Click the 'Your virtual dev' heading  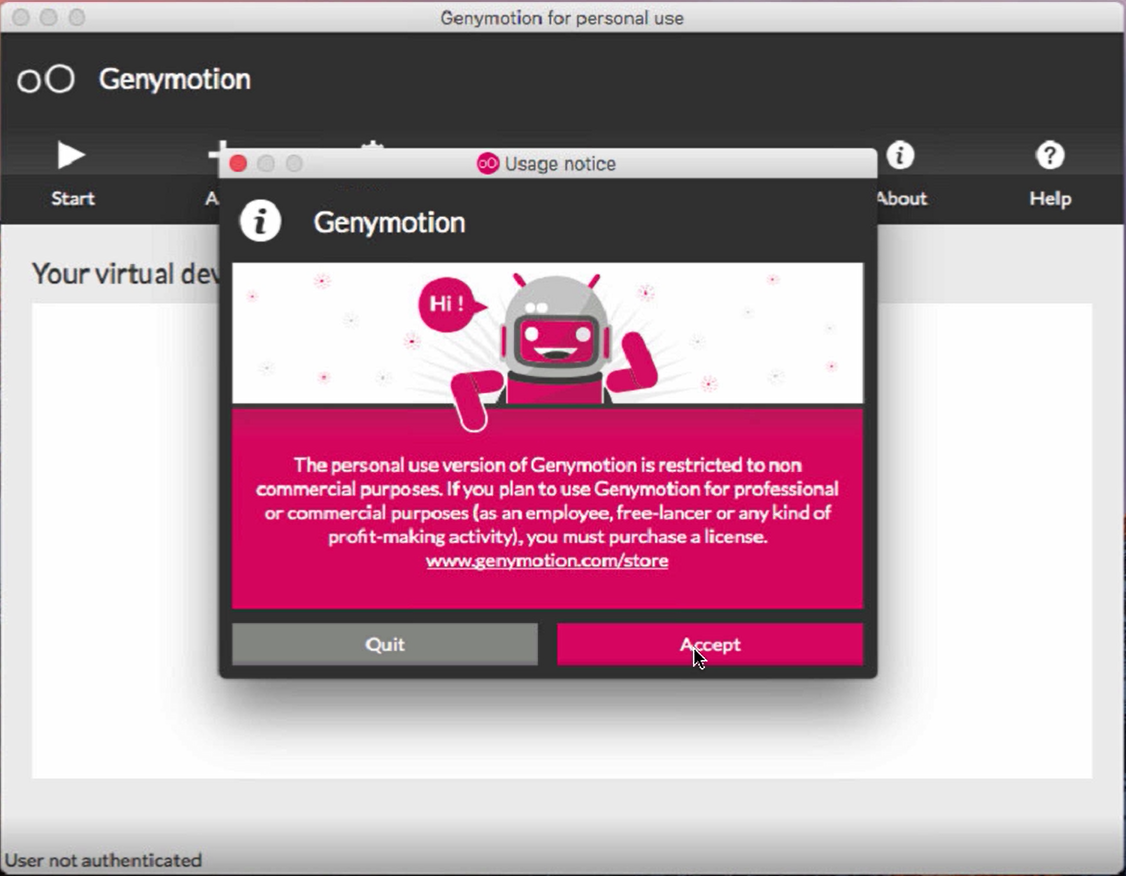(x=126, y=274)
